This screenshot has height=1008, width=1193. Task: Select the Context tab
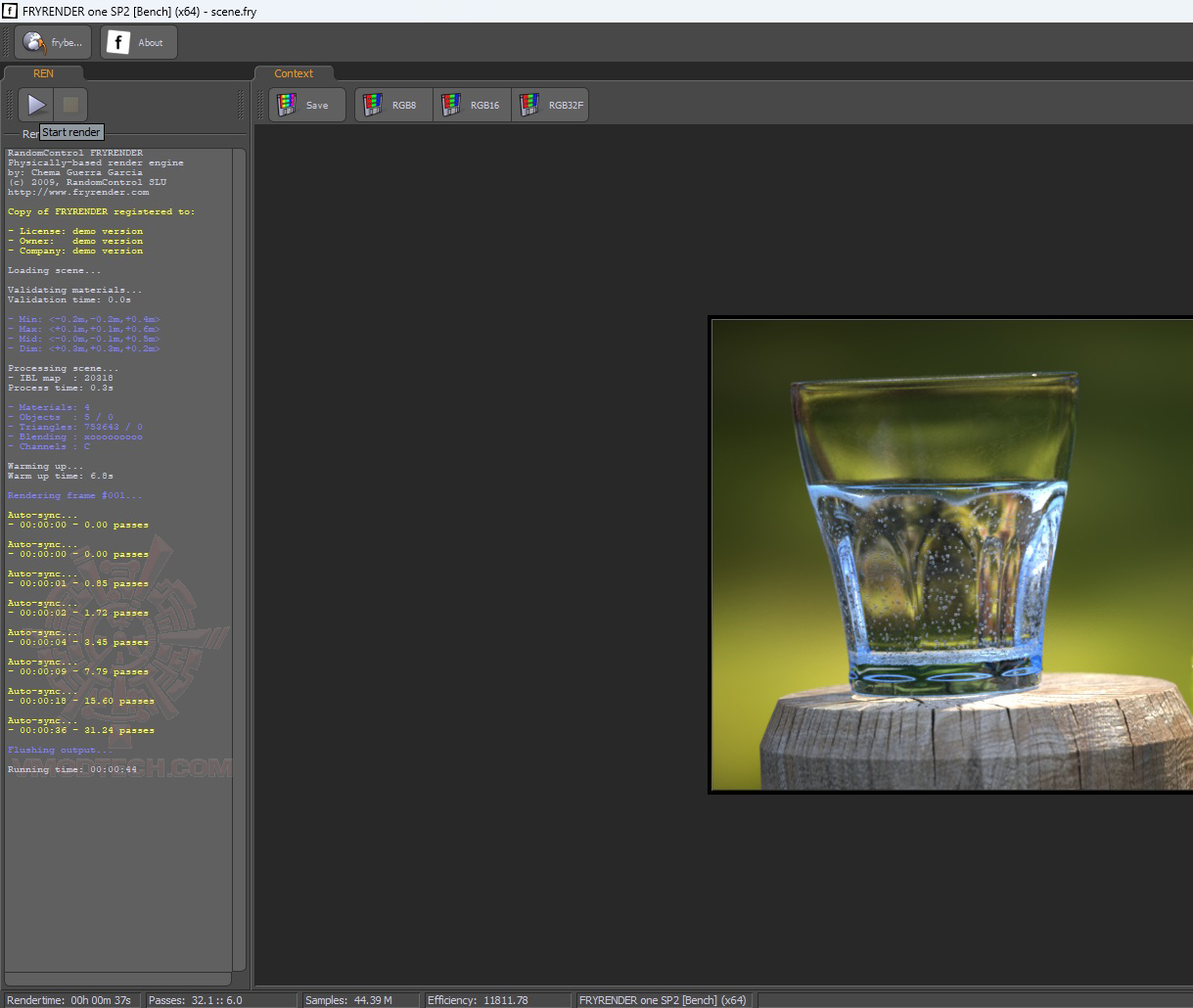click(294, 73)
